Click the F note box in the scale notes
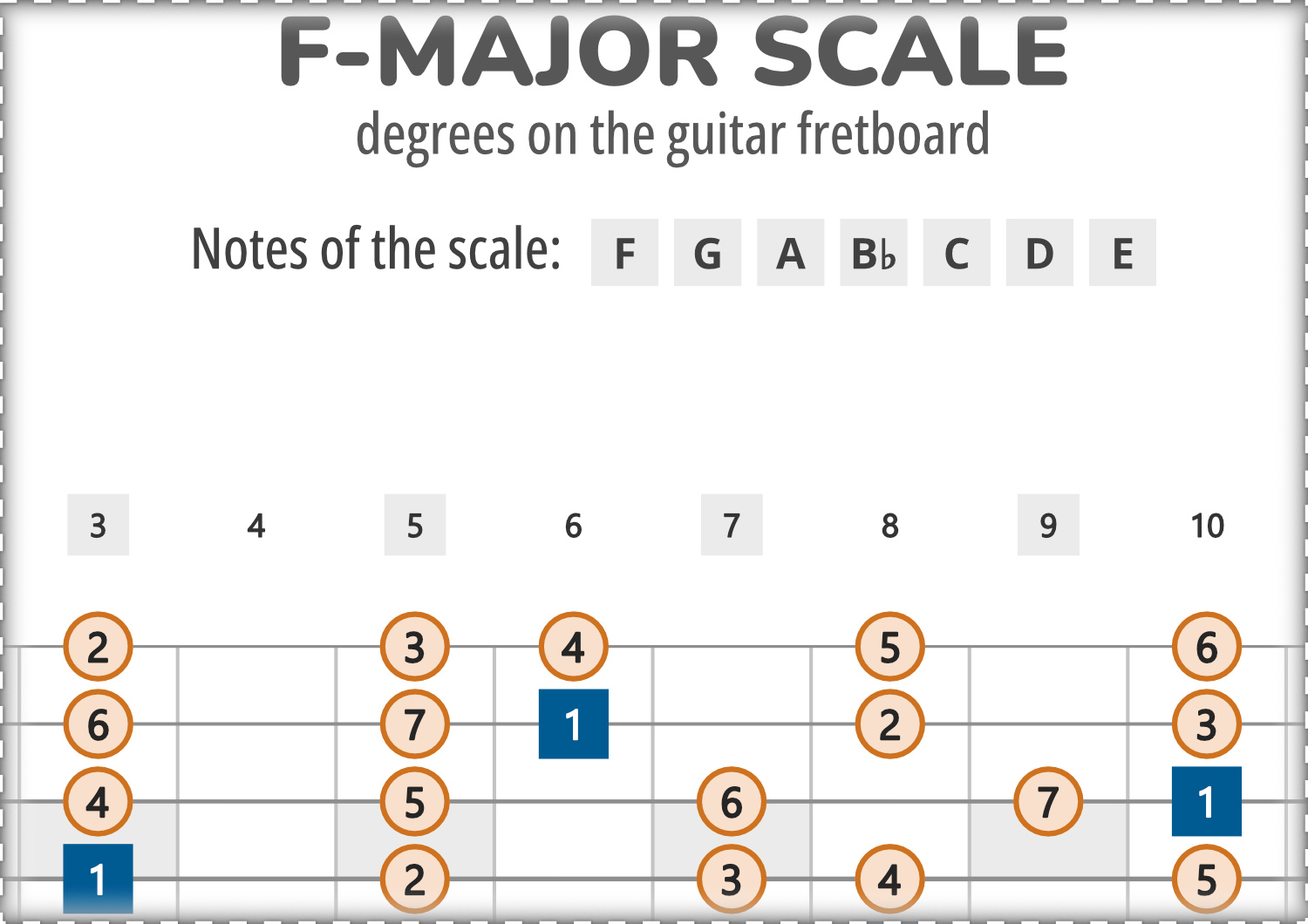Image resolution: width=1308 pixels, height=924 pixels. pyautogui.click(x=624, y=253)
